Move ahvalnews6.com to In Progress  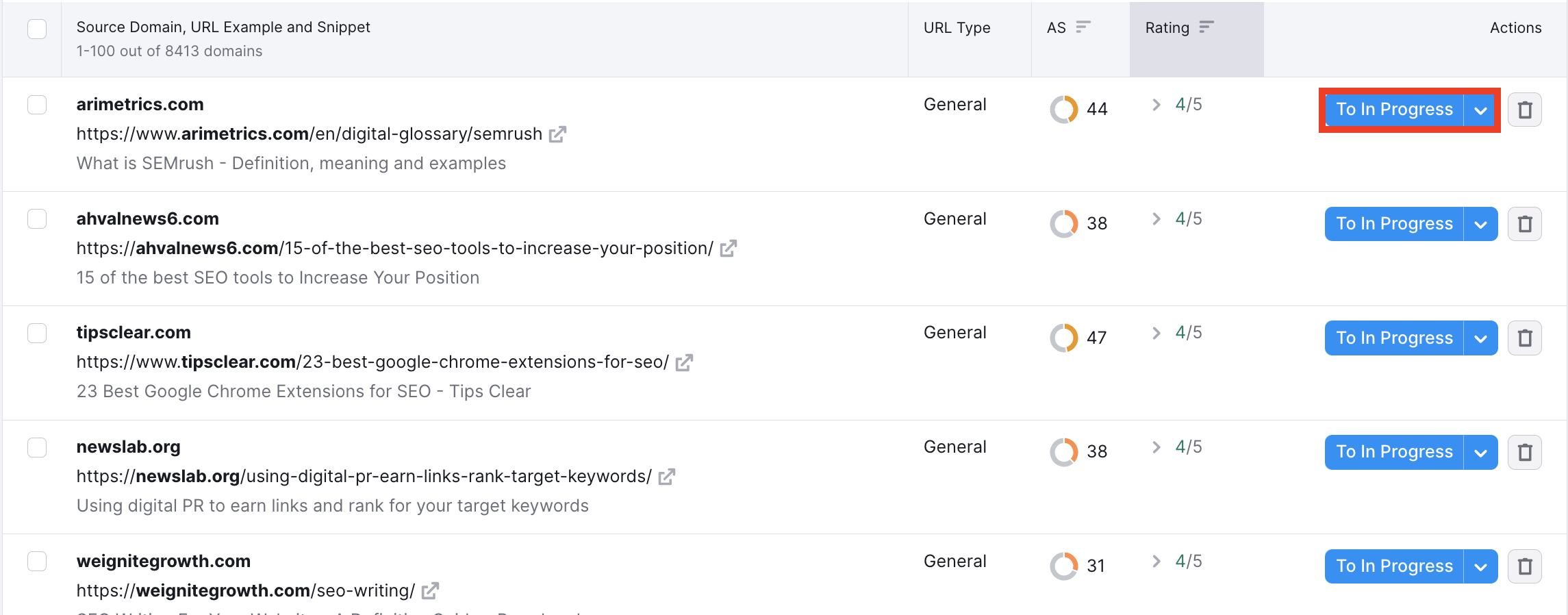coord(1394,223)
